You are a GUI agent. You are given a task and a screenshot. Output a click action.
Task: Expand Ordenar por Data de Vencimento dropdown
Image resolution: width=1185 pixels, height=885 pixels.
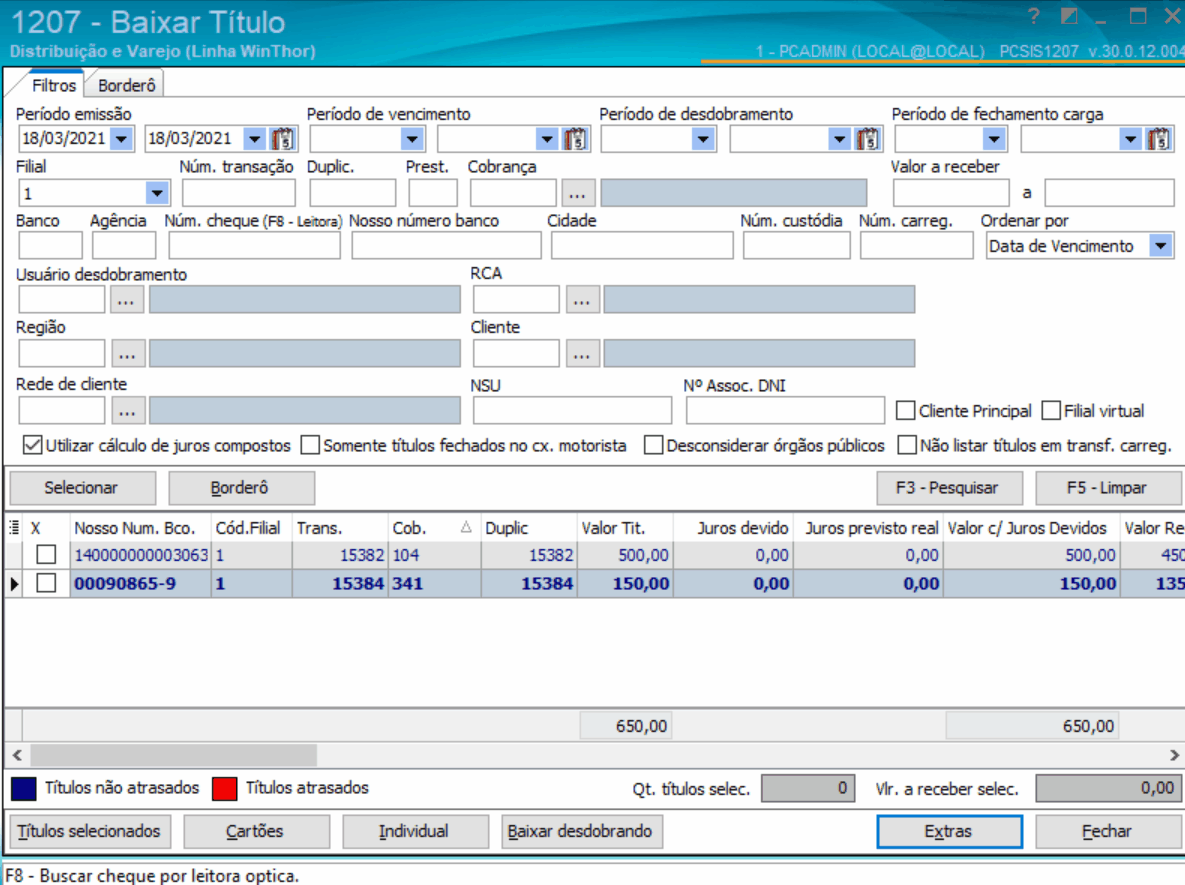pos(1161,246)
